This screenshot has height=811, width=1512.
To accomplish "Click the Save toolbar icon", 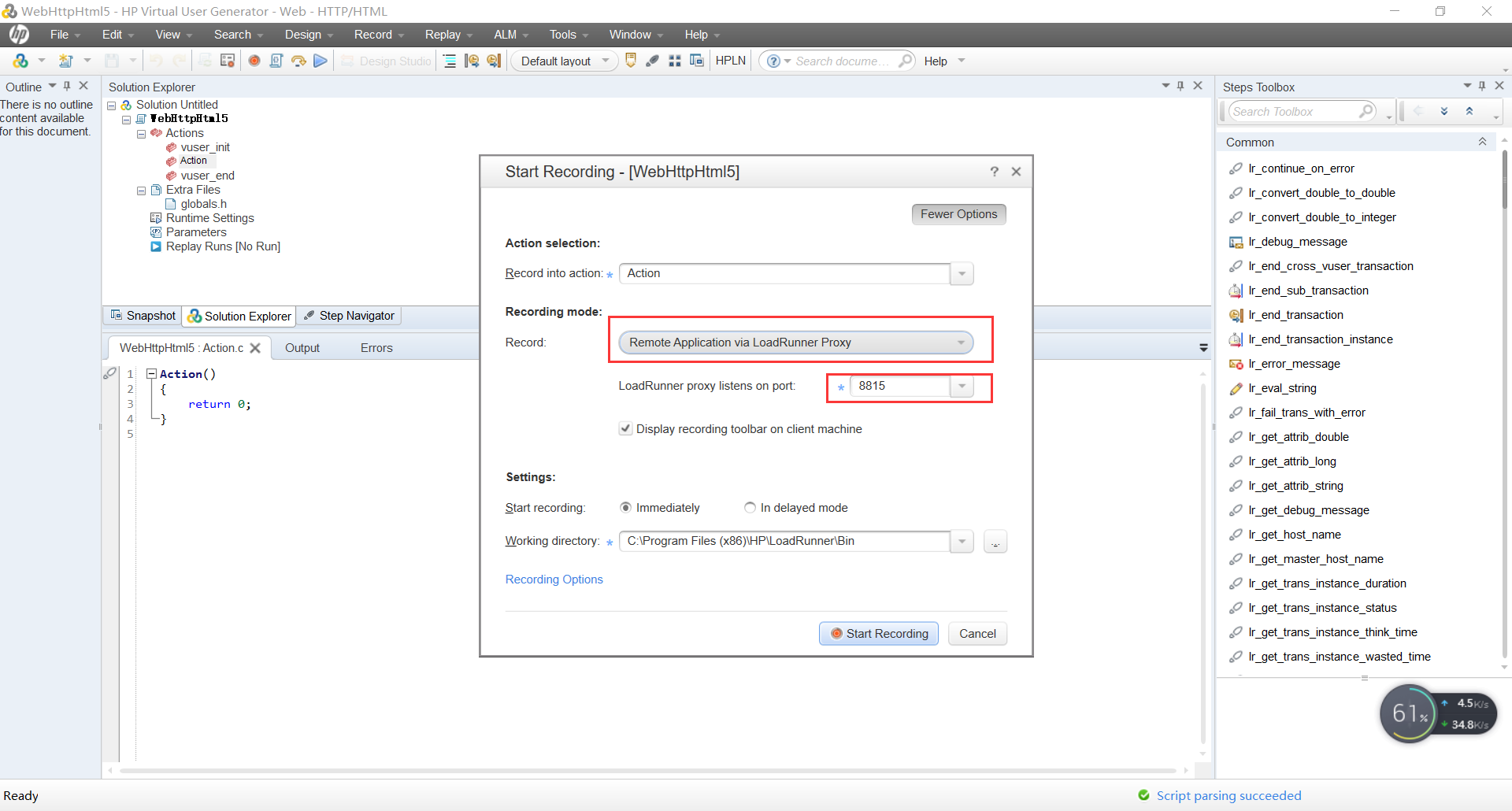I will click(x=113, y=61).
